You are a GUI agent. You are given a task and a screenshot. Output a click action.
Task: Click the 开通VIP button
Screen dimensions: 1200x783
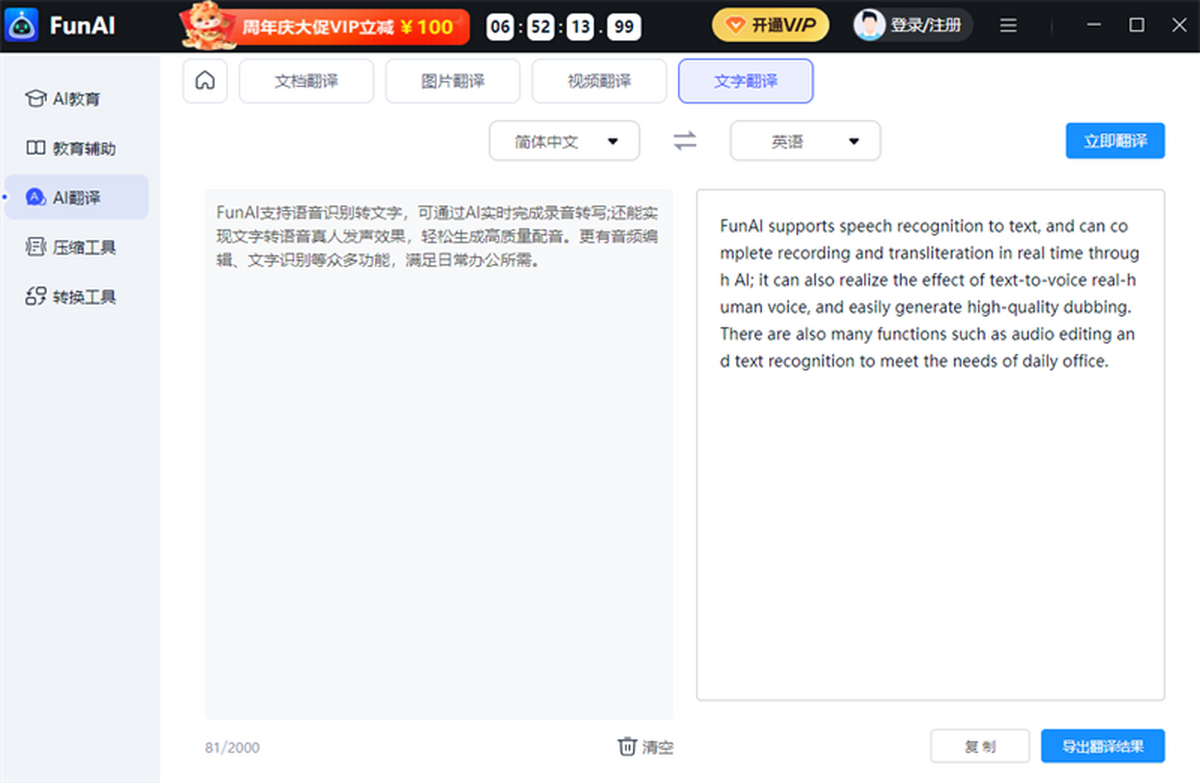(770, 25)
